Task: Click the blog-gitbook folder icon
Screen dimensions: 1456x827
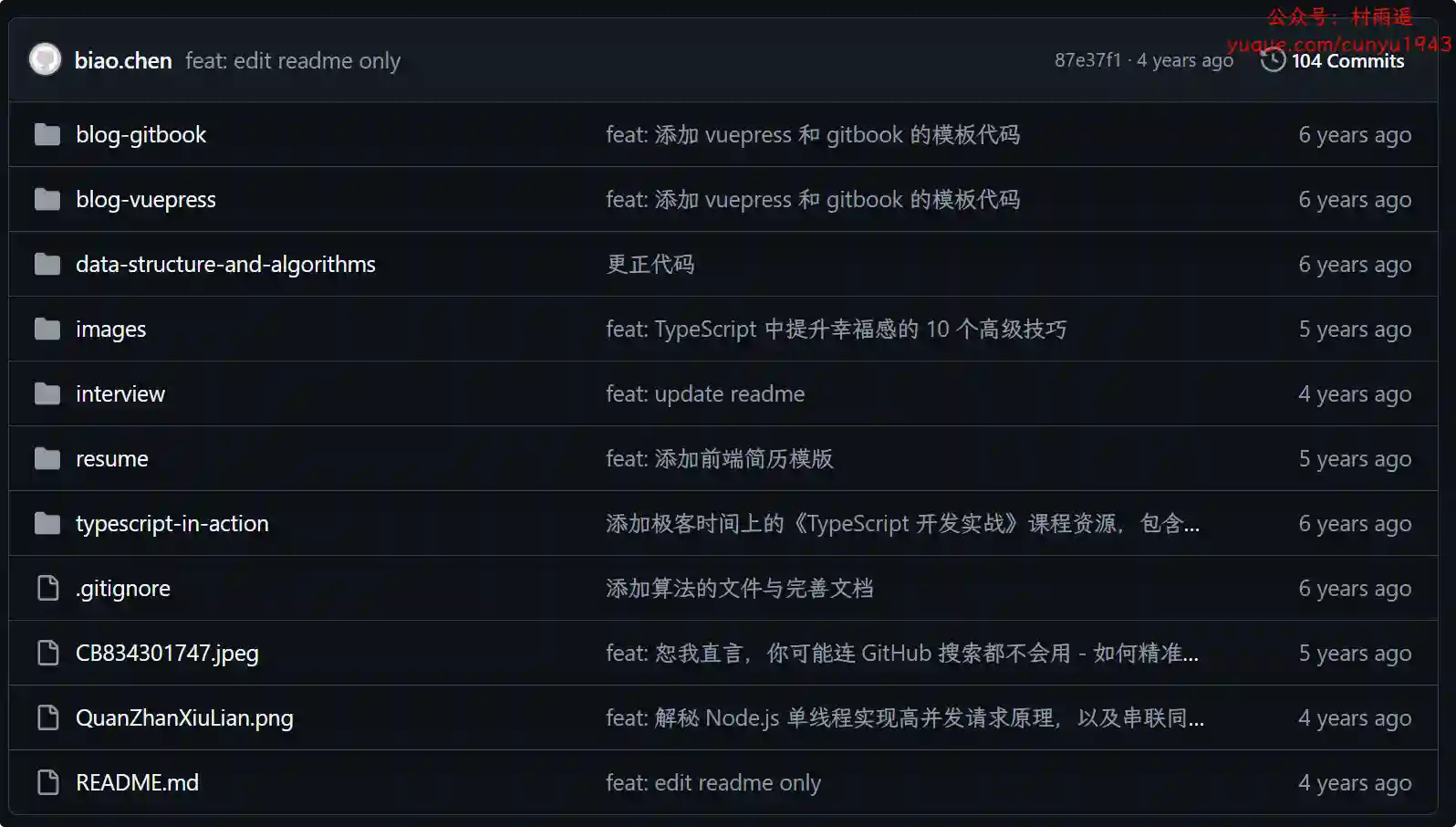Action: point(47,135)
